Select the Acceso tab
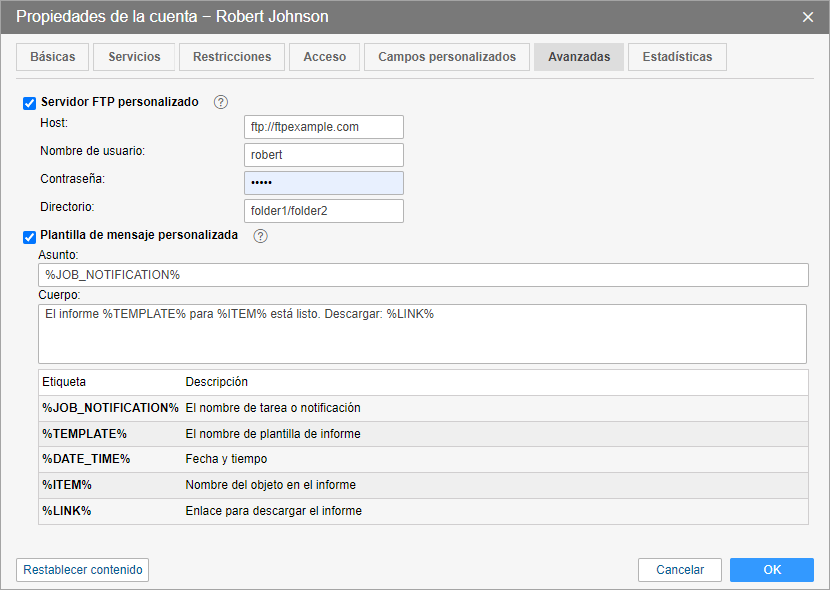This screenshot has height=590, width=830. [324, 57]
